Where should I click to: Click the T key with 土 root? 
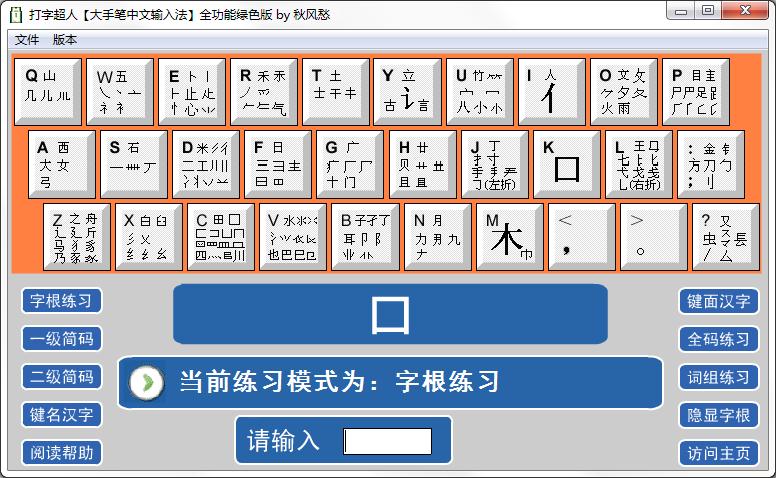[x=336, y=92]
